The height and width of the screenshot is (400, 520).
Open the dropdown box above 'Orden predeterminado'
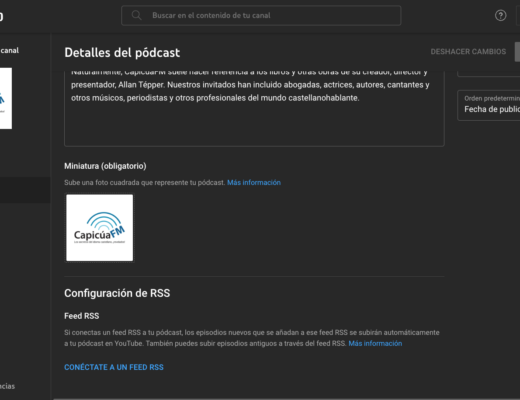tap(489, 73)
